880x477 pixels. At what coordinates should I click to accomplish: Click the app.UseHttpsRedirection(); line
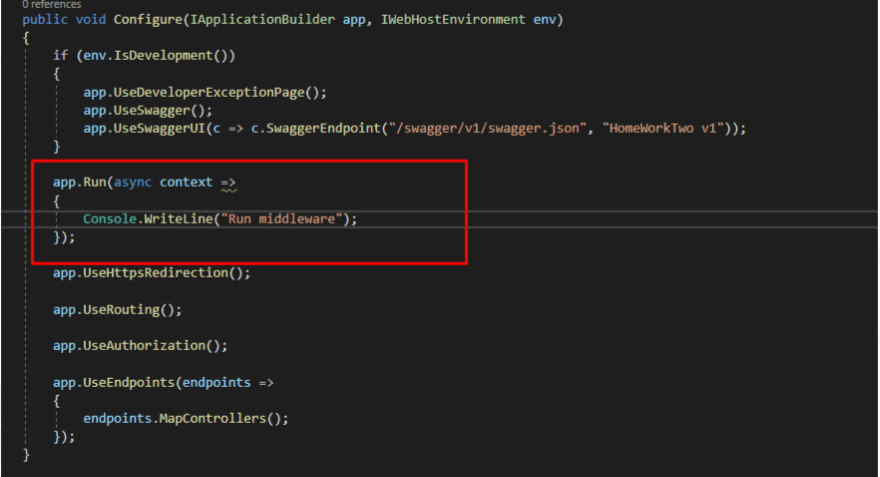(152, 273)
